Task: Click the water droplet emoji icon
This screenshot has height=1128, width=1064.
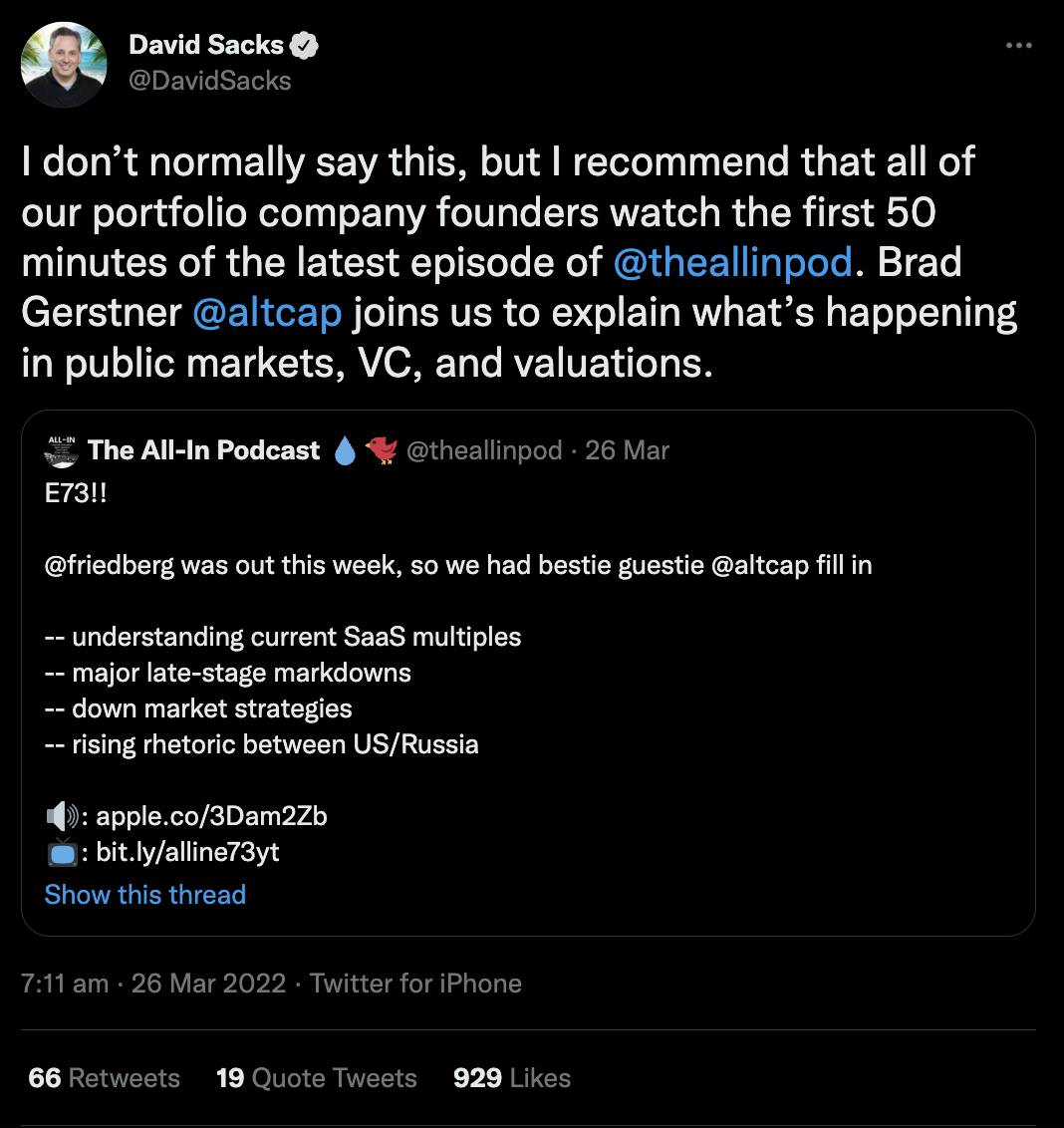Action: [x=345, y=451]
